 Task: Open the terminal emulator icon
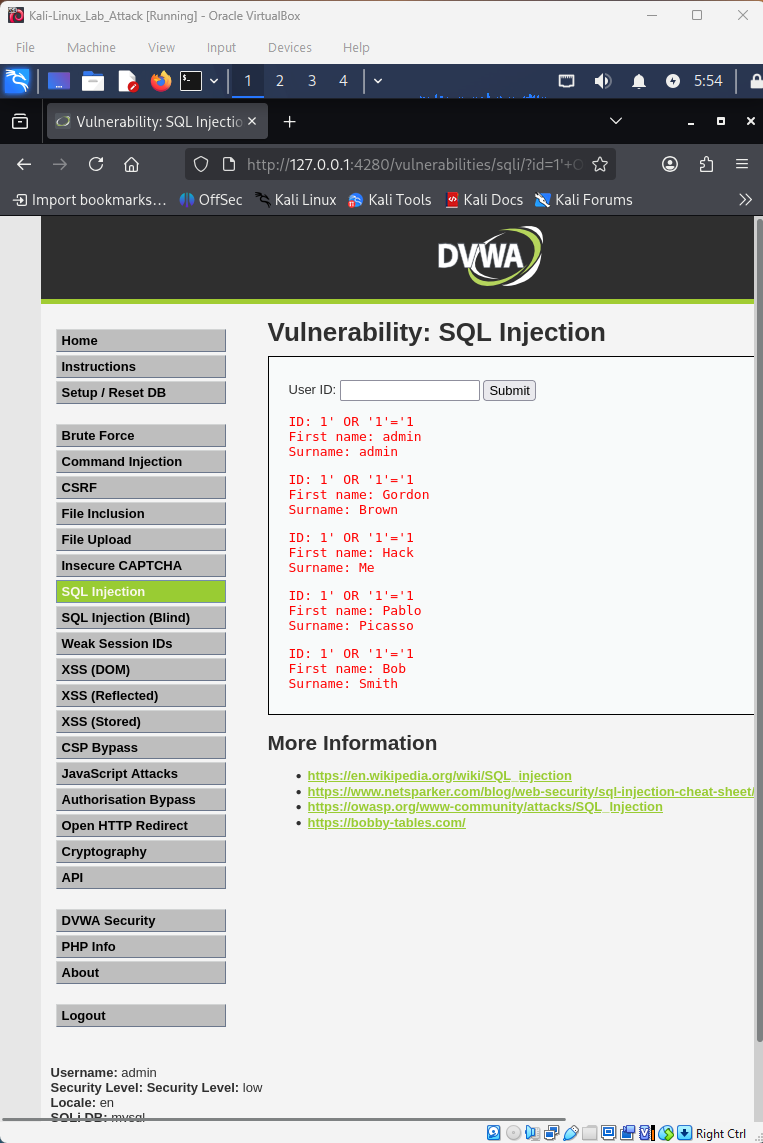click(x=191, y=80)
